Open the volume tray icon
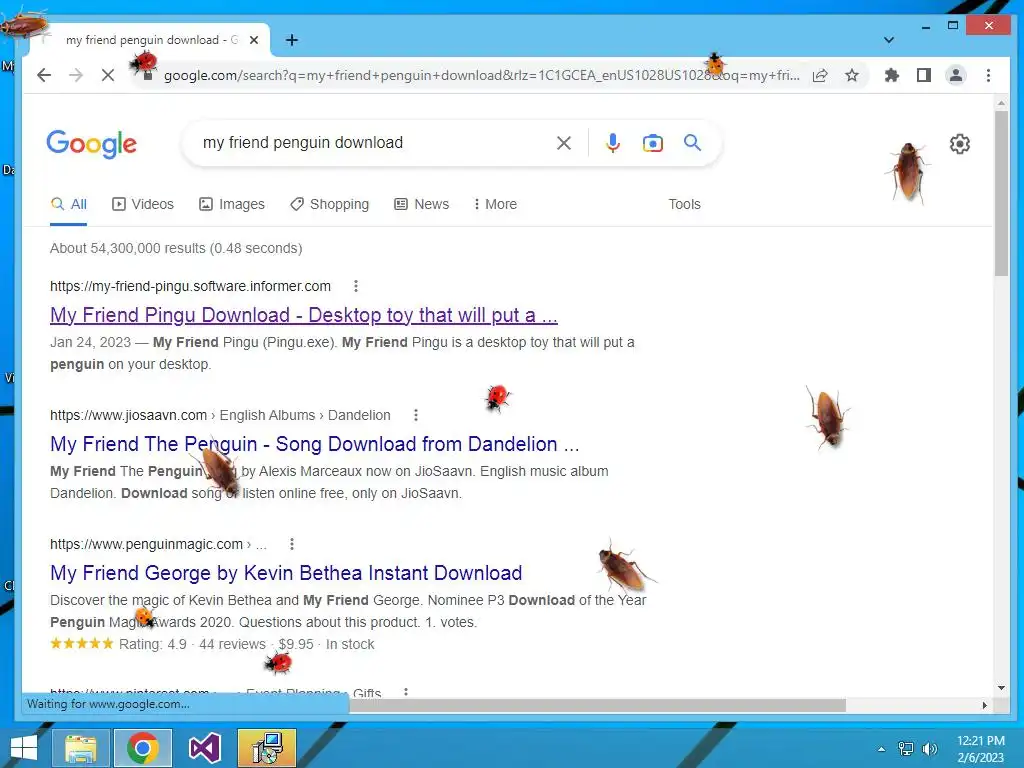This screenshot has width=1024, height=768. pyautogui.click(x=929, y=749)
